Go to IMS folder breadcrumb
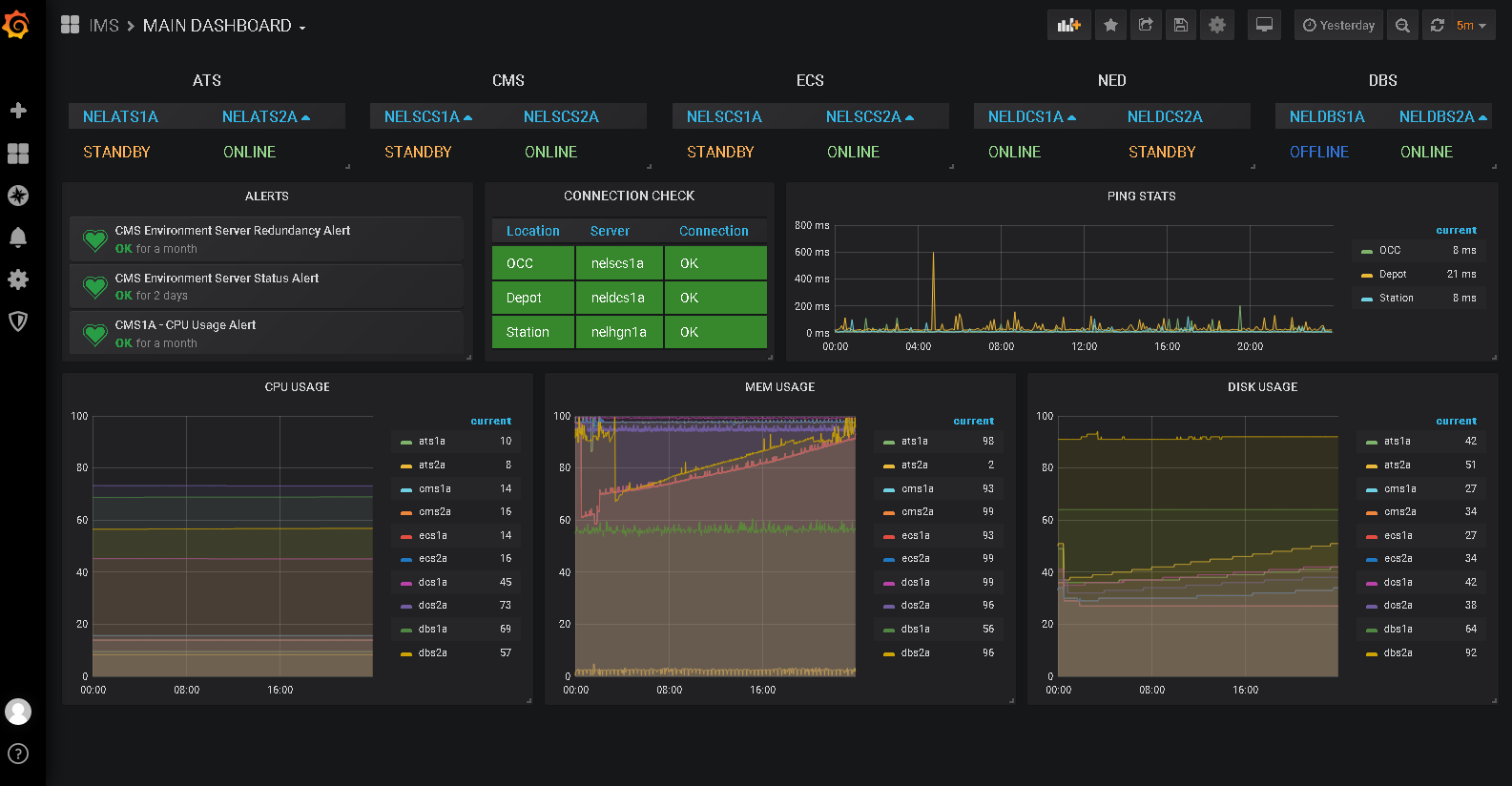The image size is (1512, 786). point(104,26)
